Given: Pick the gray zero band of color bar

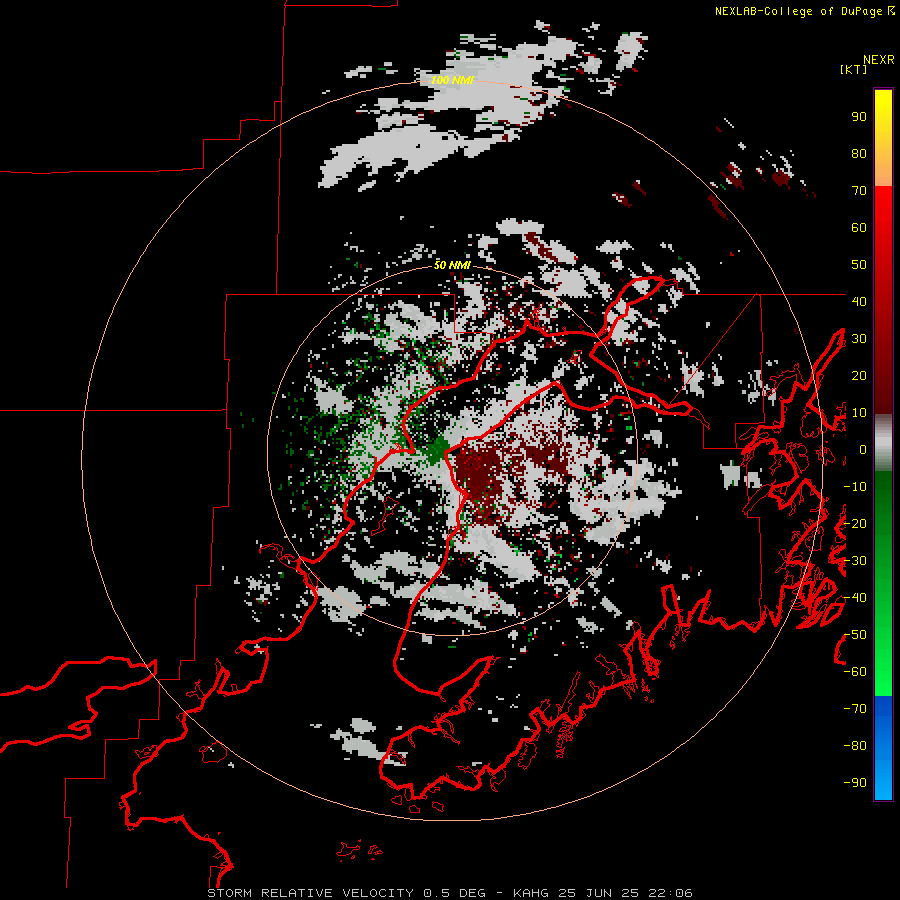Looking at the screenshot, I should point(883,443).
